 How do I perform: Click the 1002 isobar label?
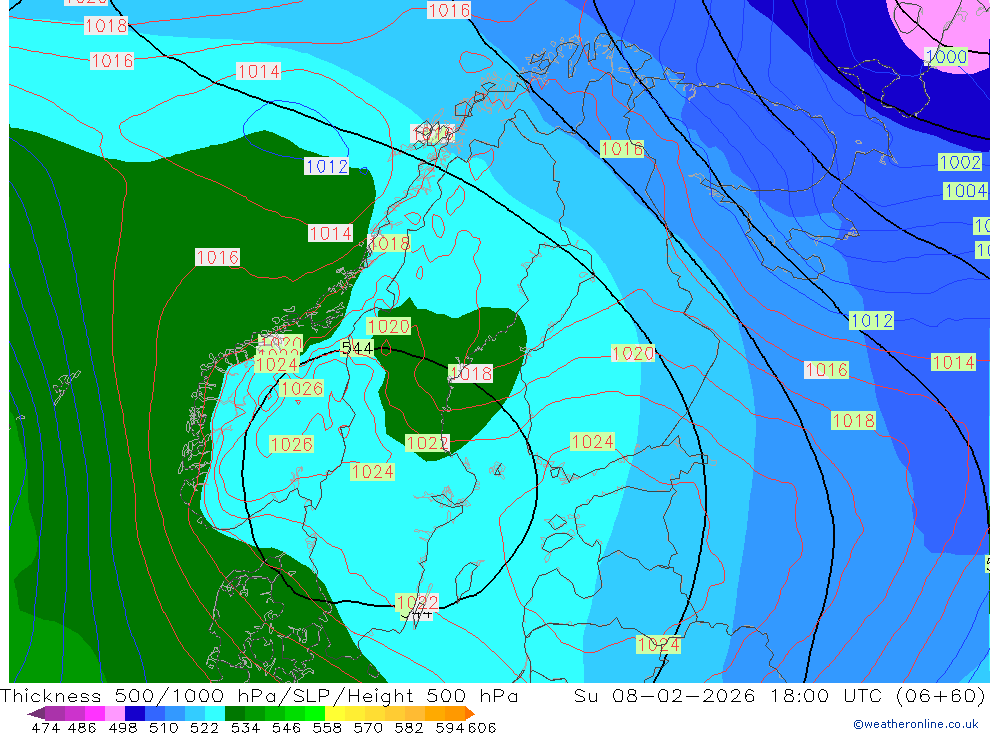click(960, 162)
